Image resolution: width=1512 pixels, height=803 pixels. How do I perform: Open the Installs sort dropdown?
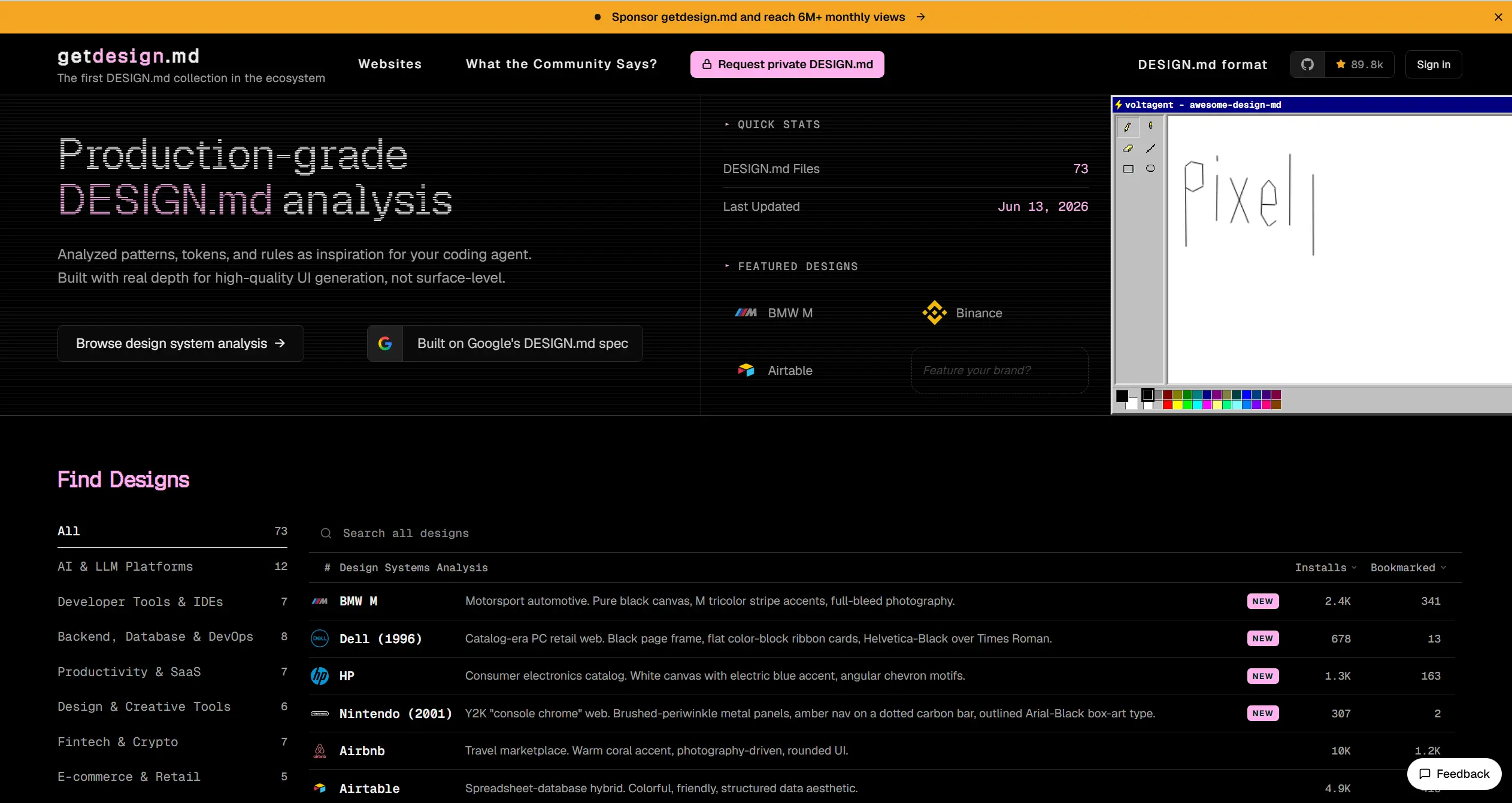(x=1325, y=567)
